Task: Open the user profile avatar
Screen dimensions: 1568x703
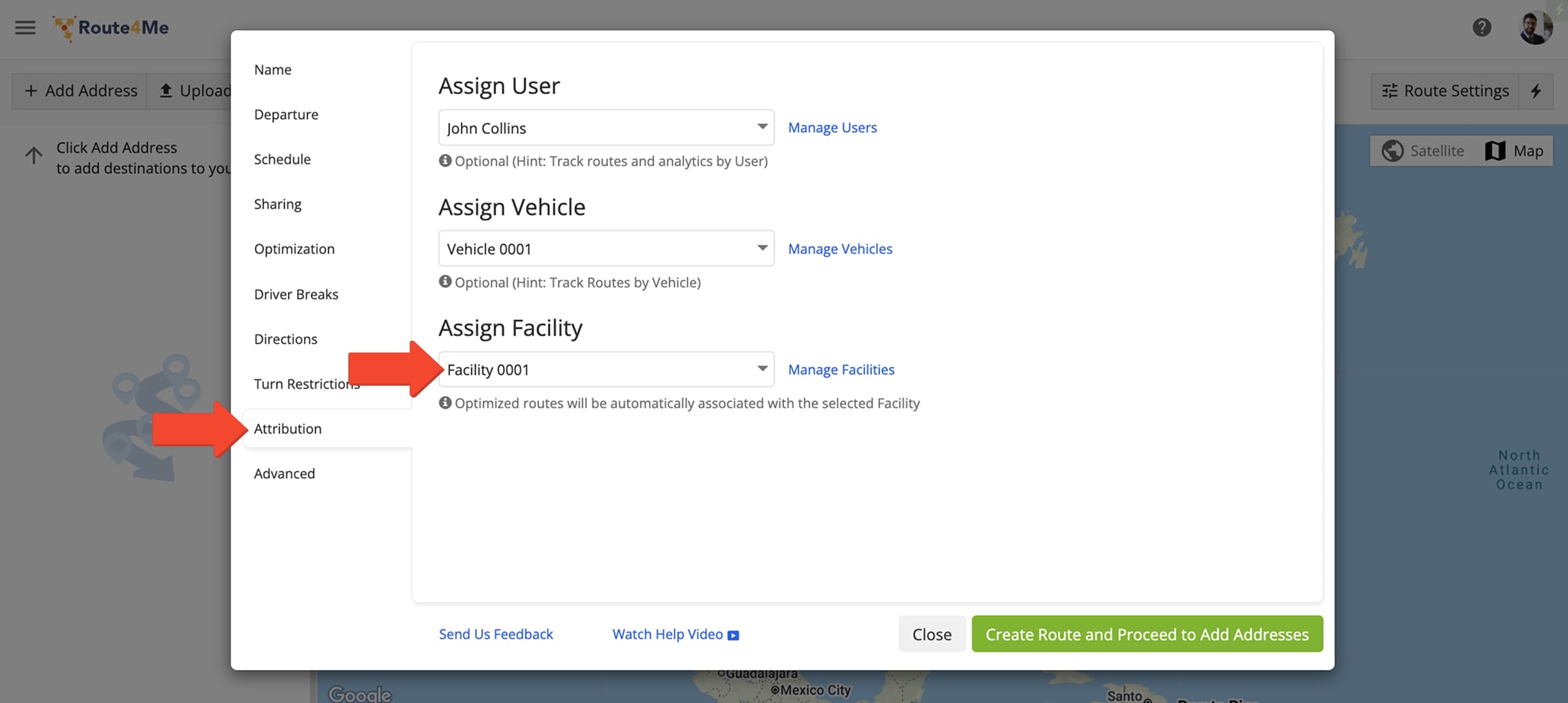Action: click(1535, 28)
